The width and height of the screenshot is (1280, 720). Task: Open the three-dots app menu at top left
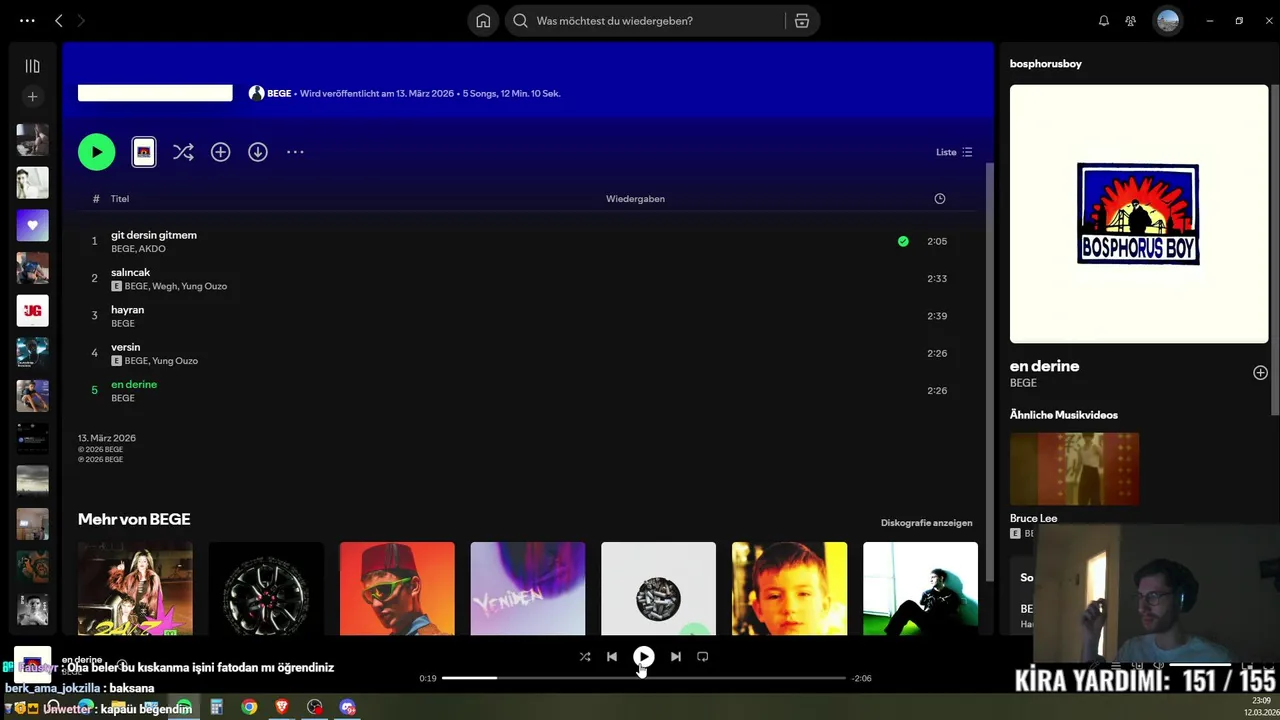[x=27, y=20]
